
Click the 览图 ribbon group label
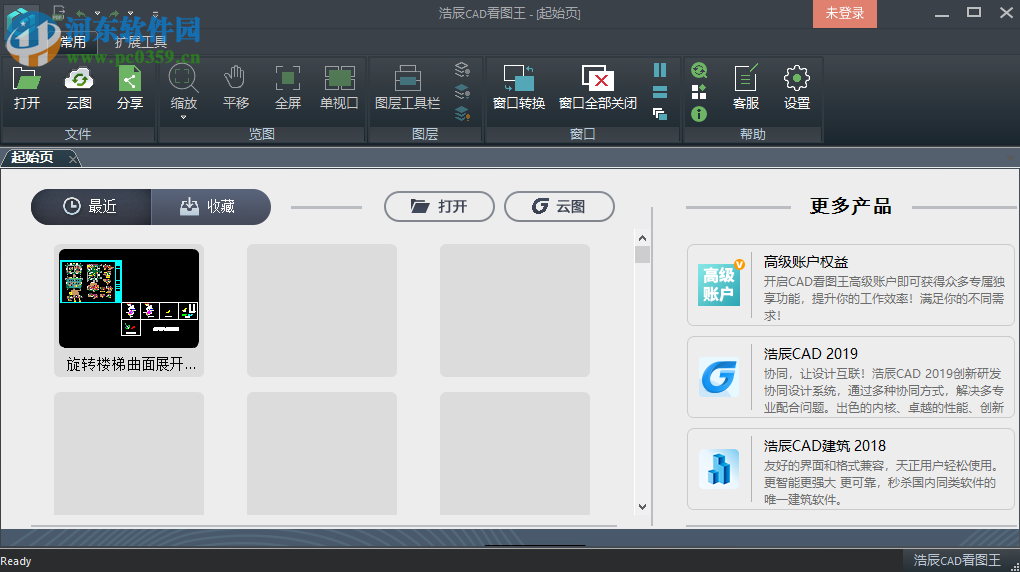coord(262,134)
